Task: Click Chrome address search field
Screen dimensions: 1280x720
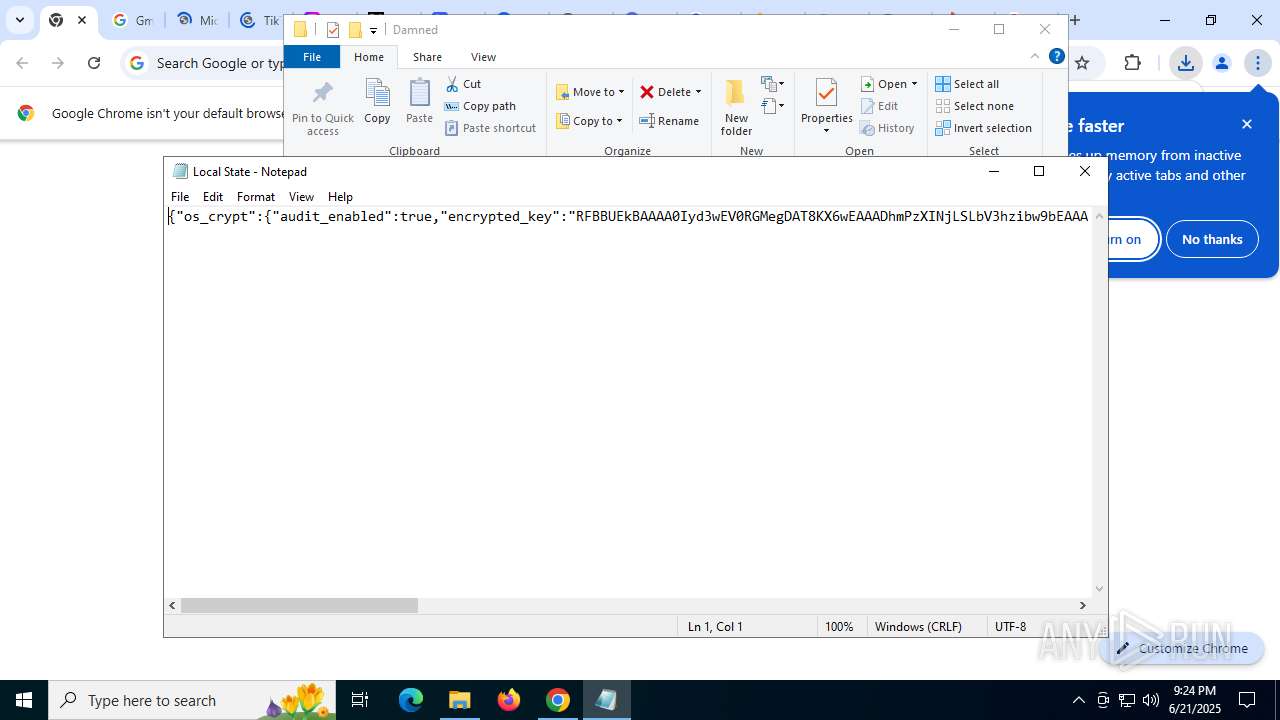Action: pos(220,63)
